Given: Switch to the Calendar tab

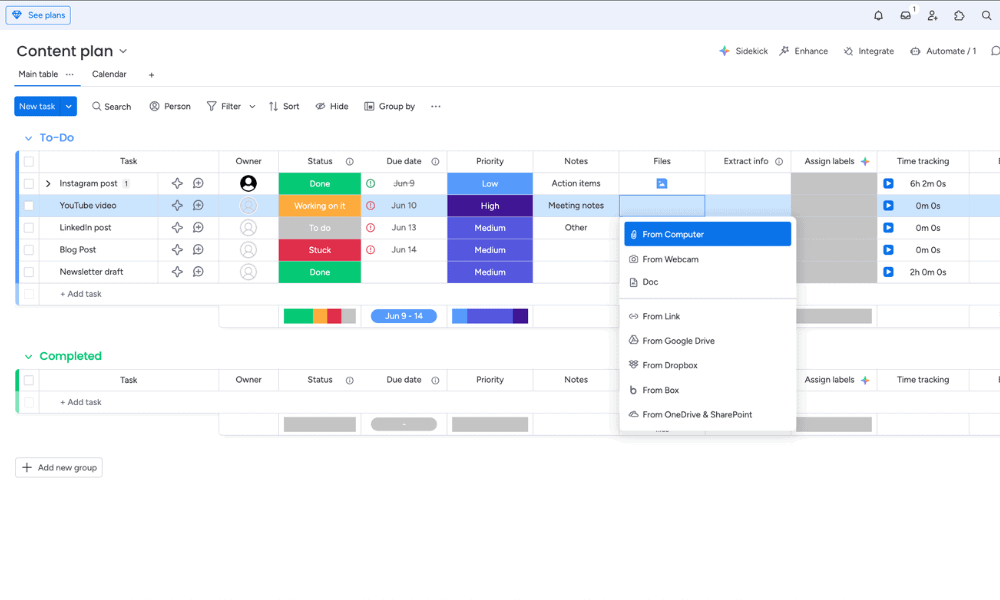Looking at the screenshot, I should tap(109, 74).
